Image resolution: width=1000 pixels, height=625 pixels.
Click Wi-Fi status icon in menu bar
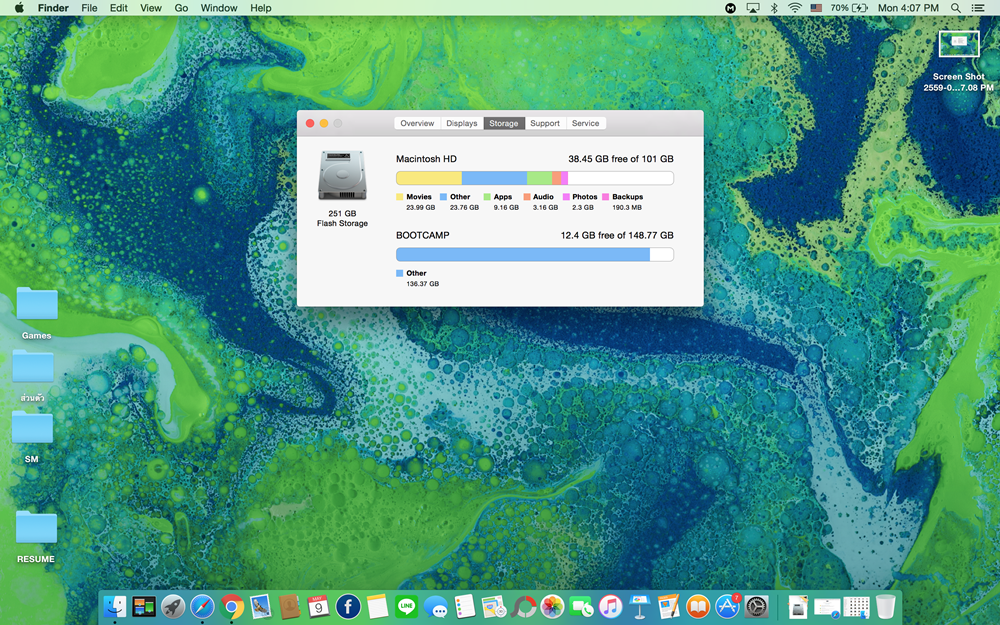tap(795, 8)
